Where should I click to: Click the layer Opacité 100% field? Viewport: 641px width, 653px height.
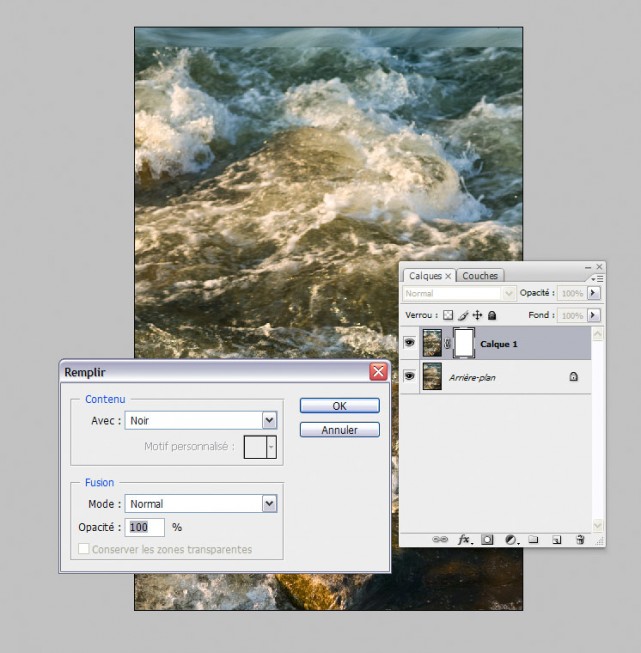click(x=572, y=293)
